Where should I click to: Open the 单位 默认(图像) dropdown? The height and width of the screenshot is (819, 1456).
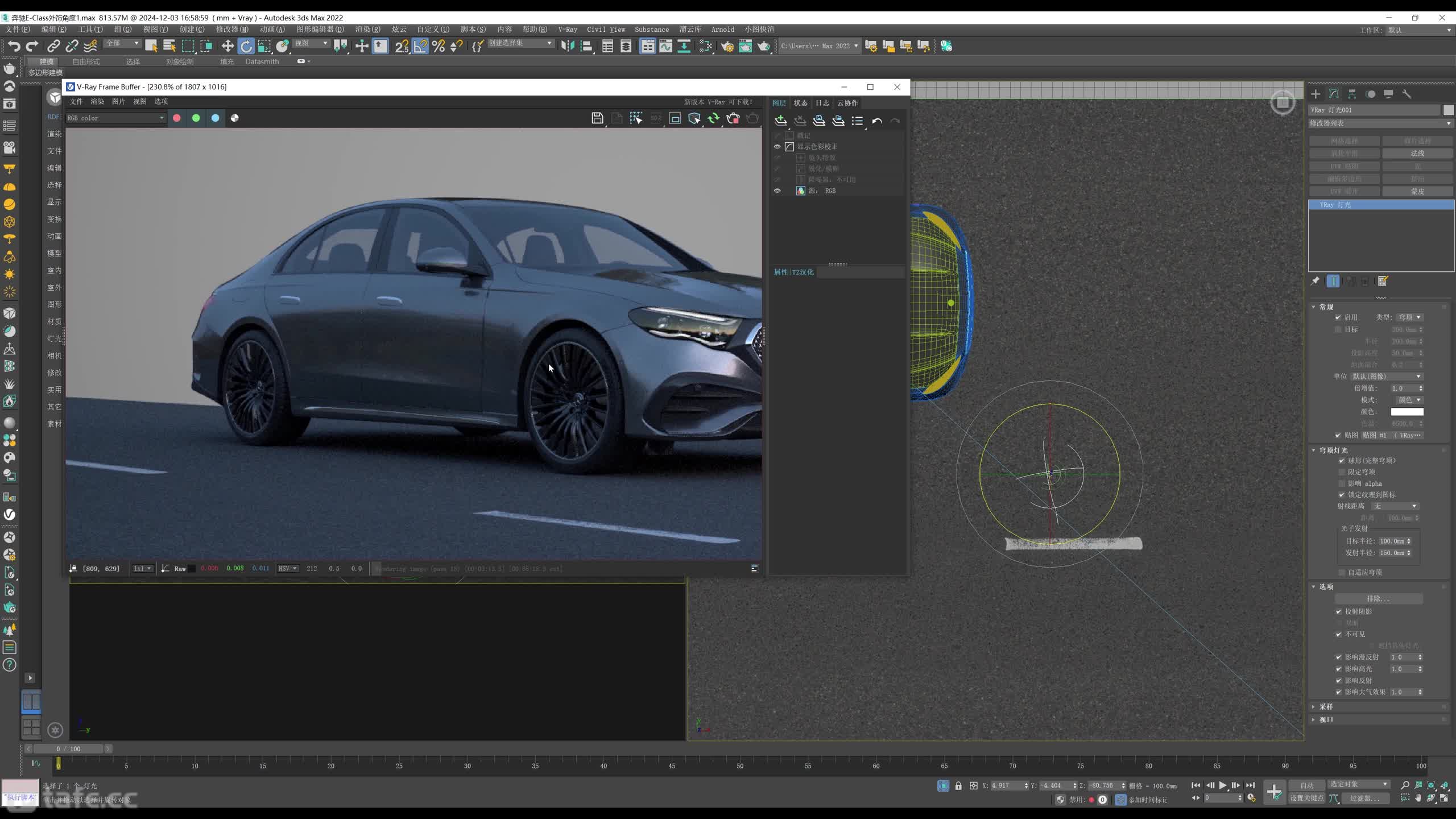1387,377
